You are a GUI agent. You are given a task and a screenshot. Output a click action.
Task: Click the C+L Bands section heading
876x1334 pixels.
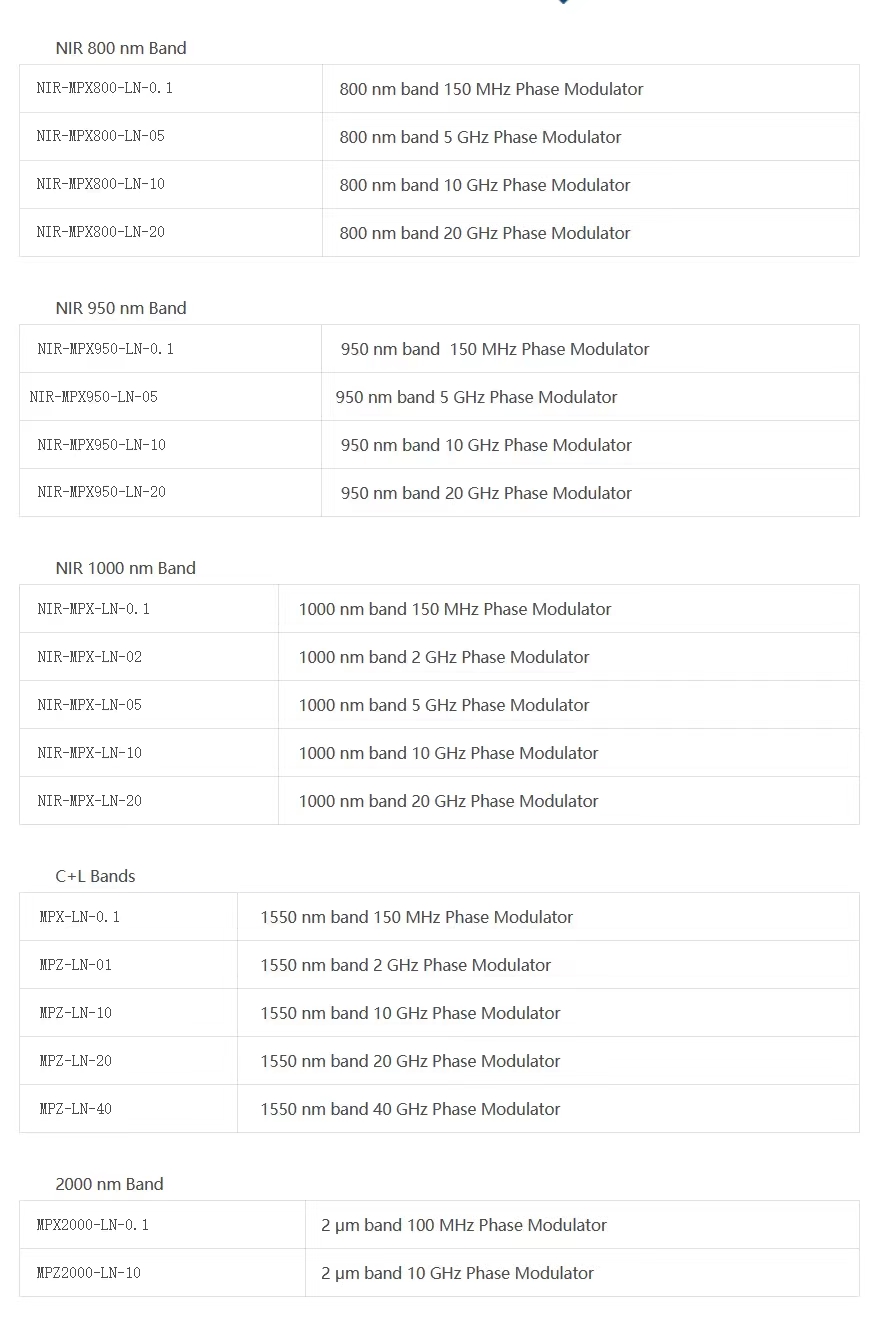pos(95,876)
